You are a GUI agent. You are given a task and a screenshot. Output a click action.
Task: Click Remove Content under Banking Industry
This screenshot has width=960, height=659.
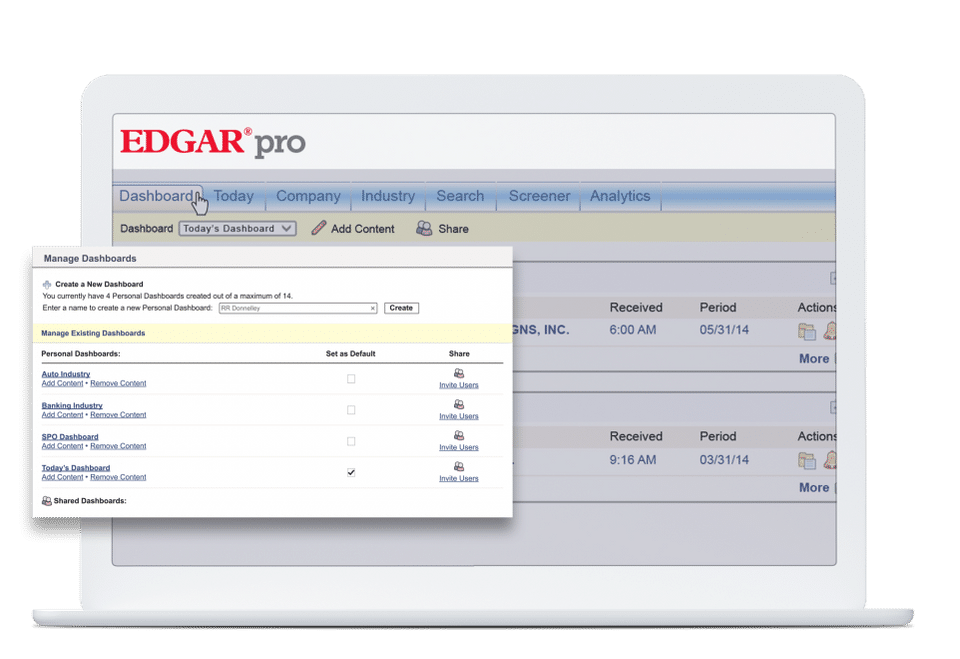click(118, 415)
